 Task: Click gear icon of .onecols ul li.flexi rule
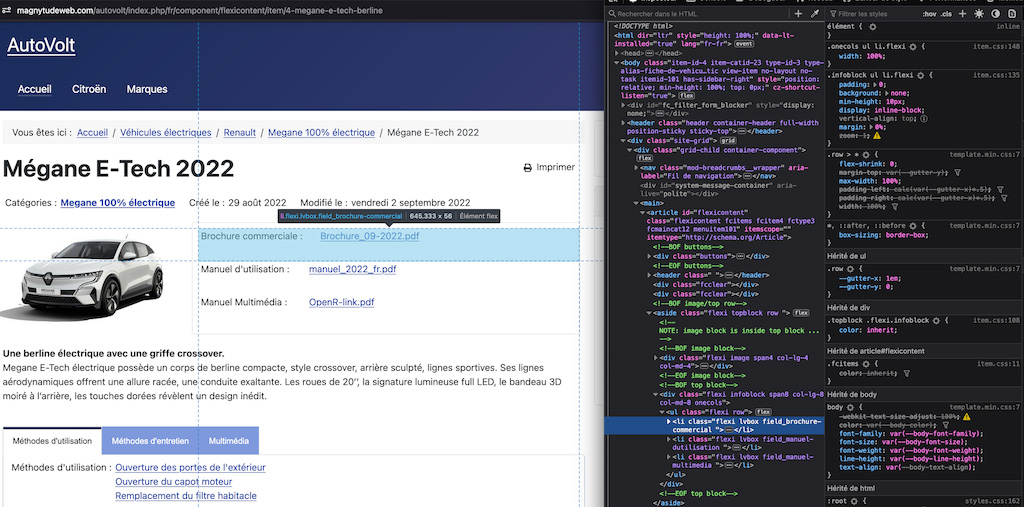(x=913, y=47)
